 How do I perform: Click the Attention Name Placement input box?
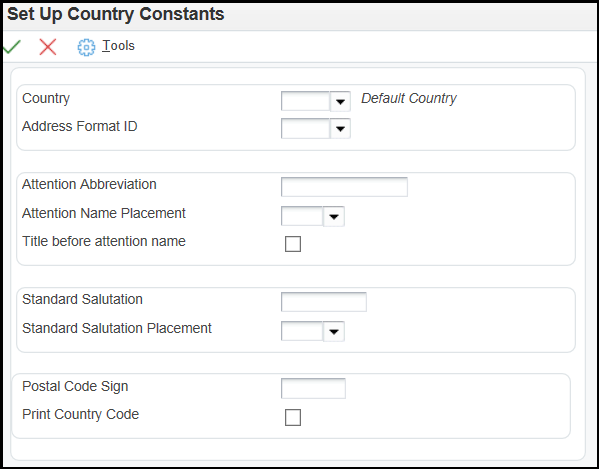[302, 217]
